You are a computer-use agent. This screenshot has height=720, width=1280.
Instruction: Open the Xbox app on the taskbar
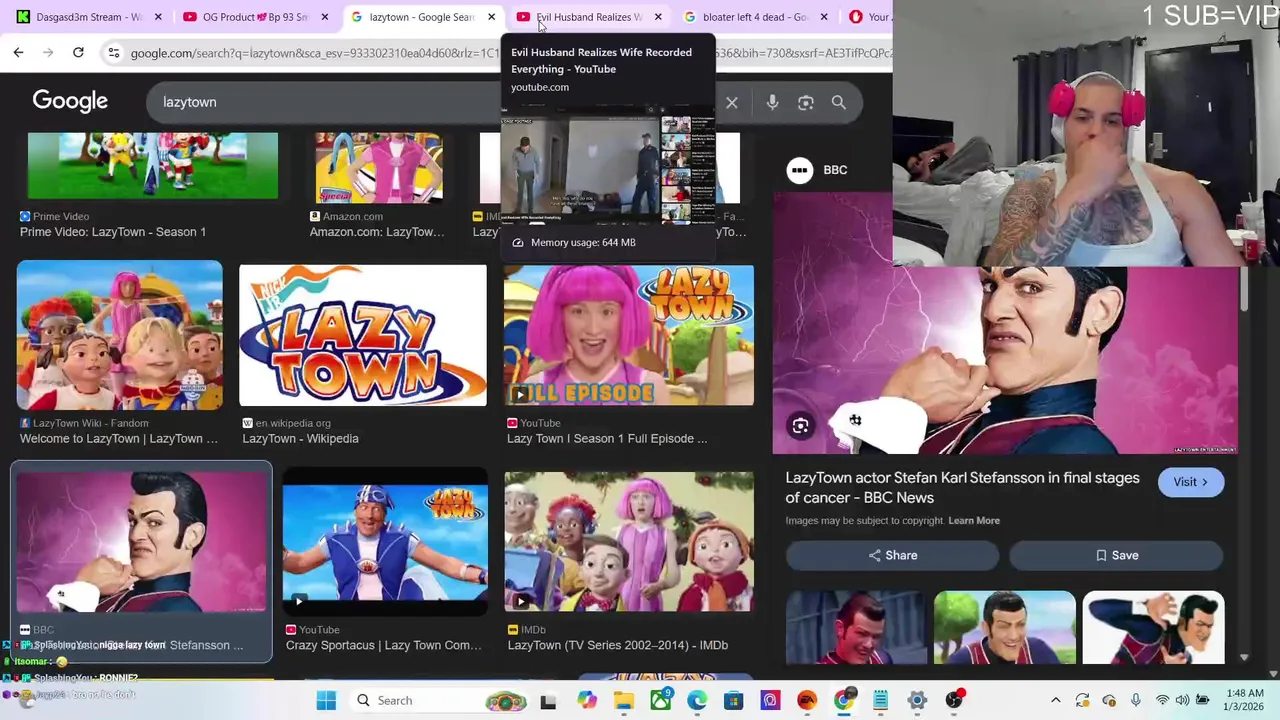click(660, 700)
